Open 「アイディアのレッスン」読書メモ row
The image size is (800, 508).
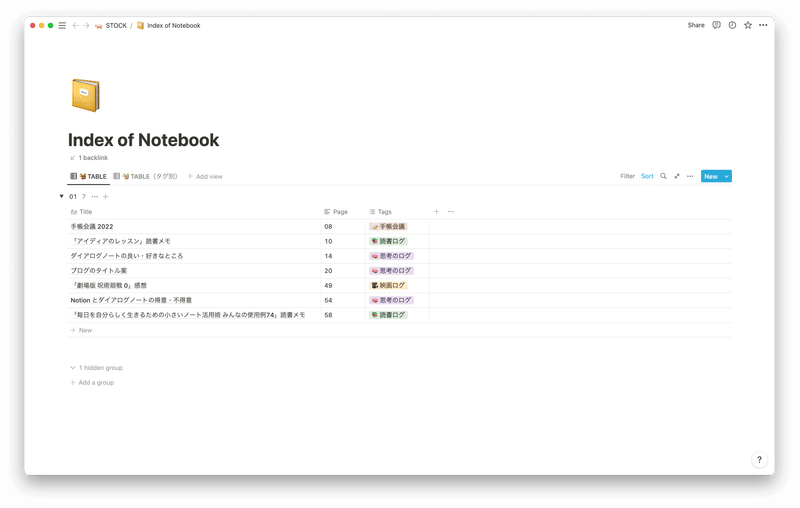tap(120, 241)
